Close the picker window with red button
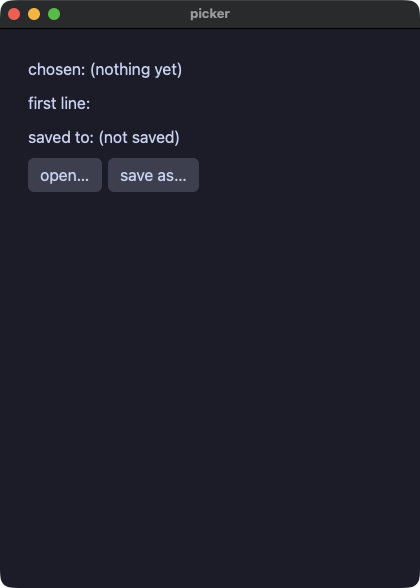420x588 pixels. point(14,14)
